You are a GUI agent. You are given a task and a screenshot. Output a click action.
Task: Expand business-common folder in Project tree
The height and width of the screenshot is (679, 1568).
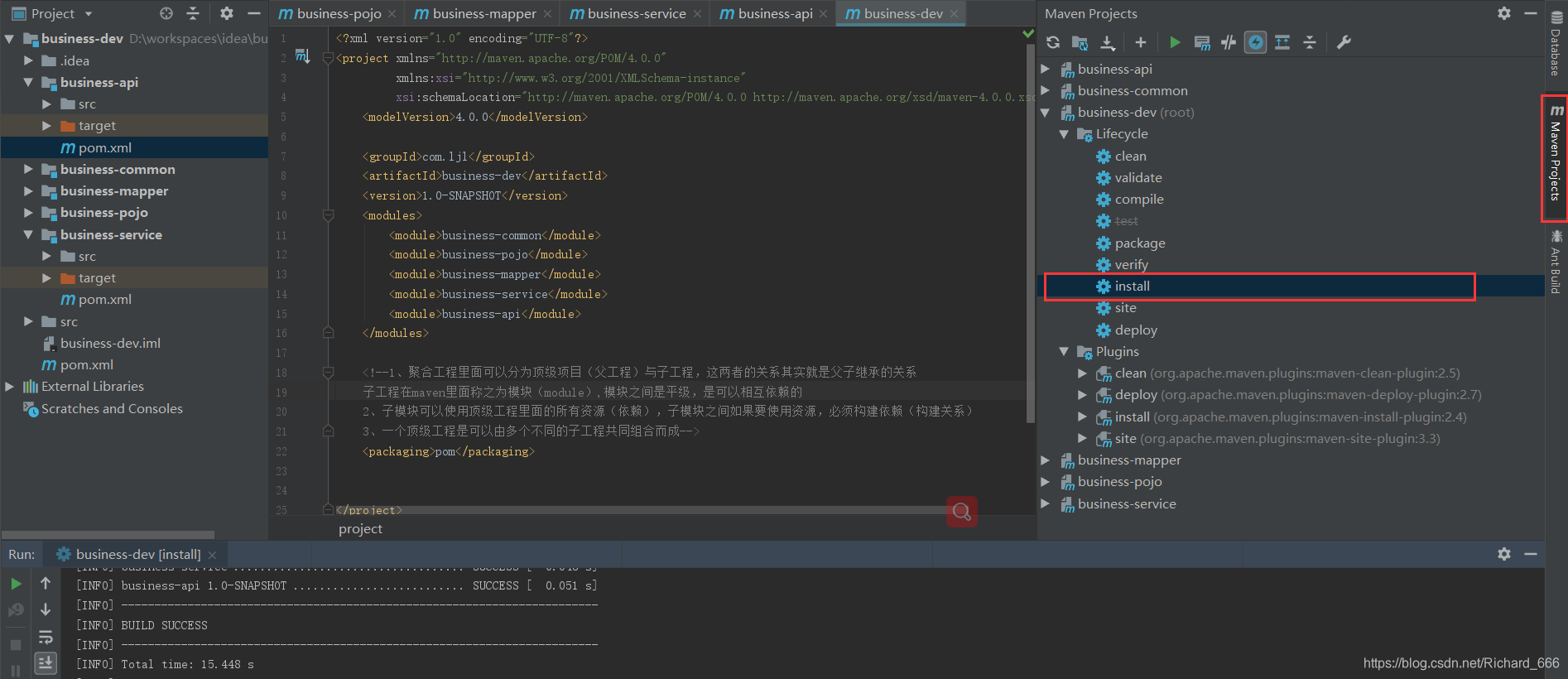(28, 169)
